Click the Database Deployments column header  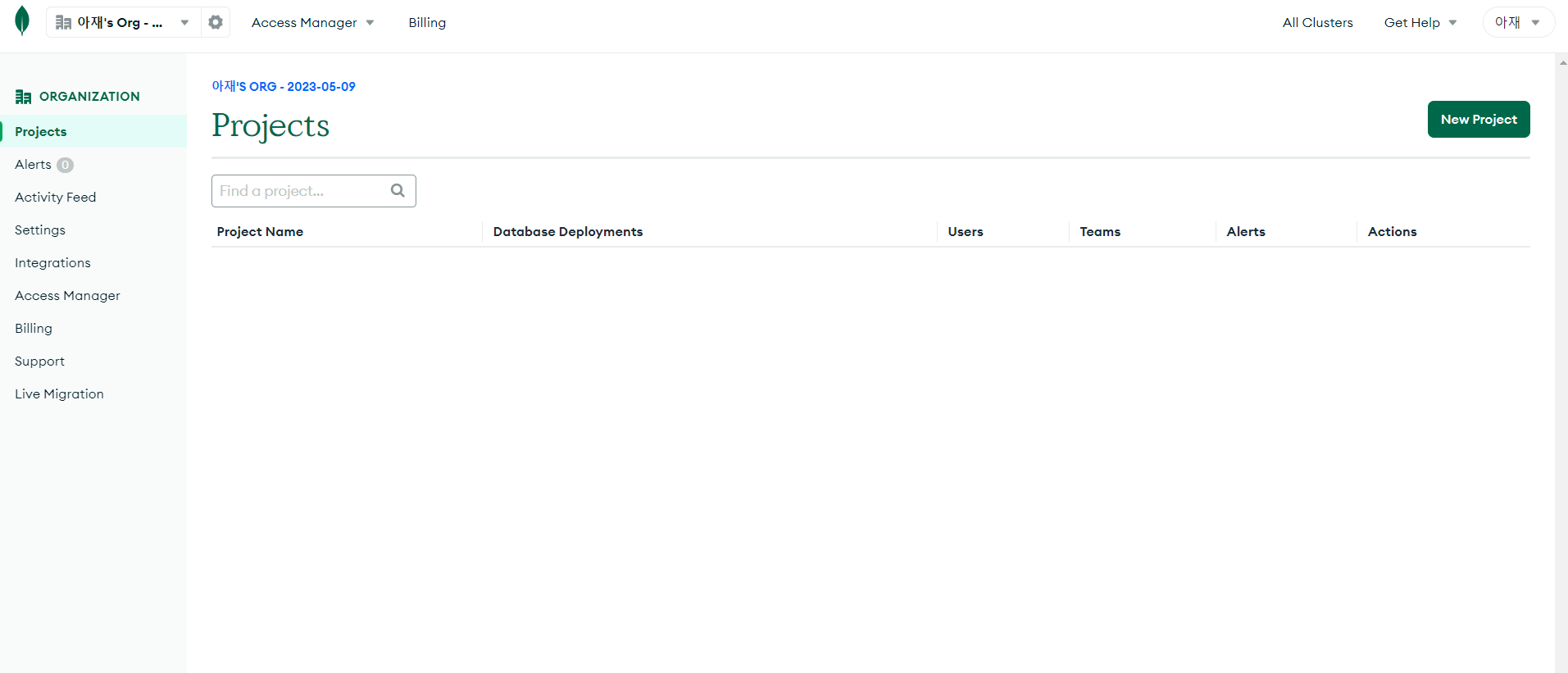click(x=568, y=231)
